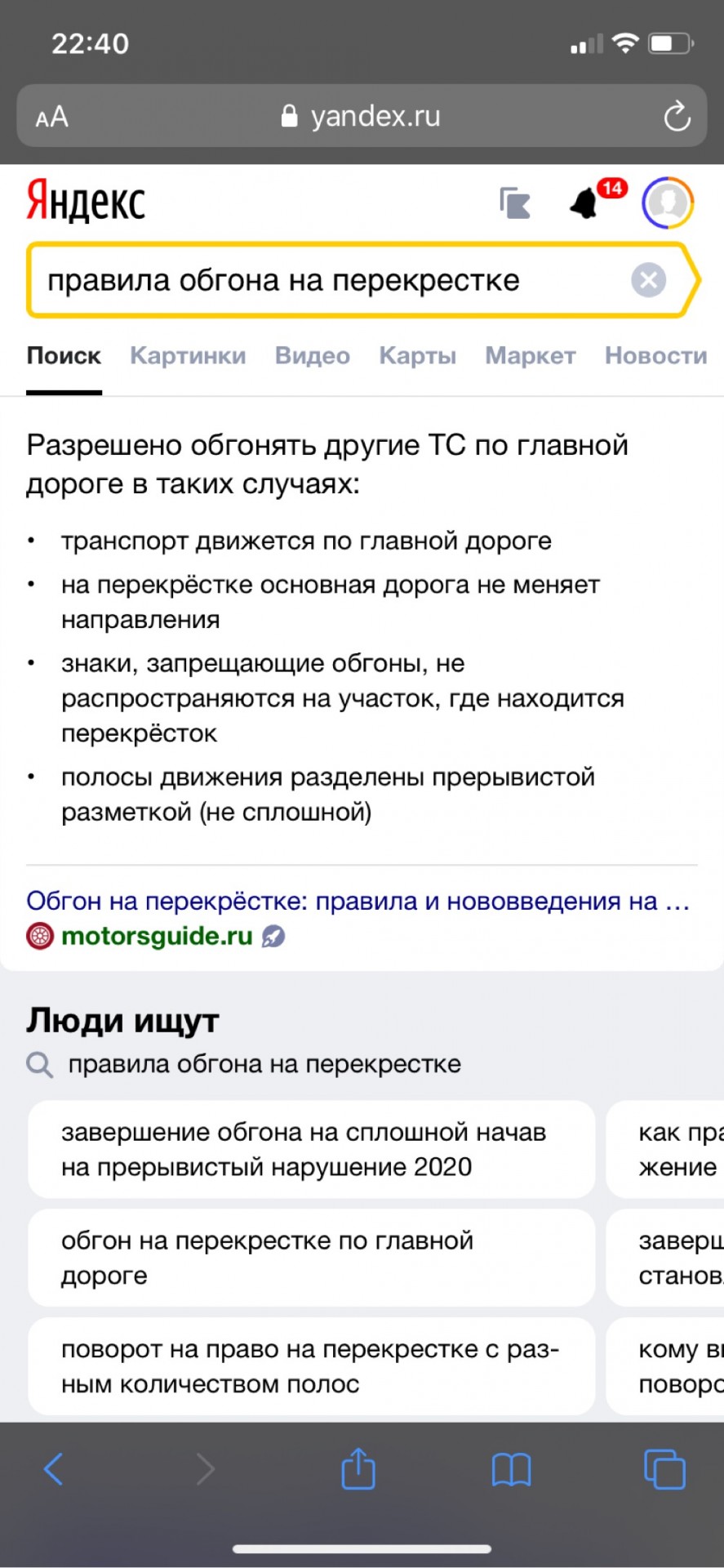Screen dimensions: 724x1568
Task: Switch to the Картинки tab
Action: click(188, 356)
